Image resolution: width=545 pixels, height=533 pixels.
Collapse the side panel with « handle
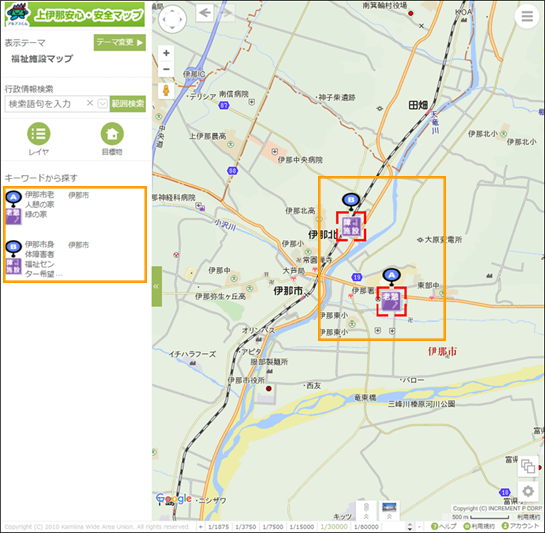pyautogui.click(x=156, y=286)
